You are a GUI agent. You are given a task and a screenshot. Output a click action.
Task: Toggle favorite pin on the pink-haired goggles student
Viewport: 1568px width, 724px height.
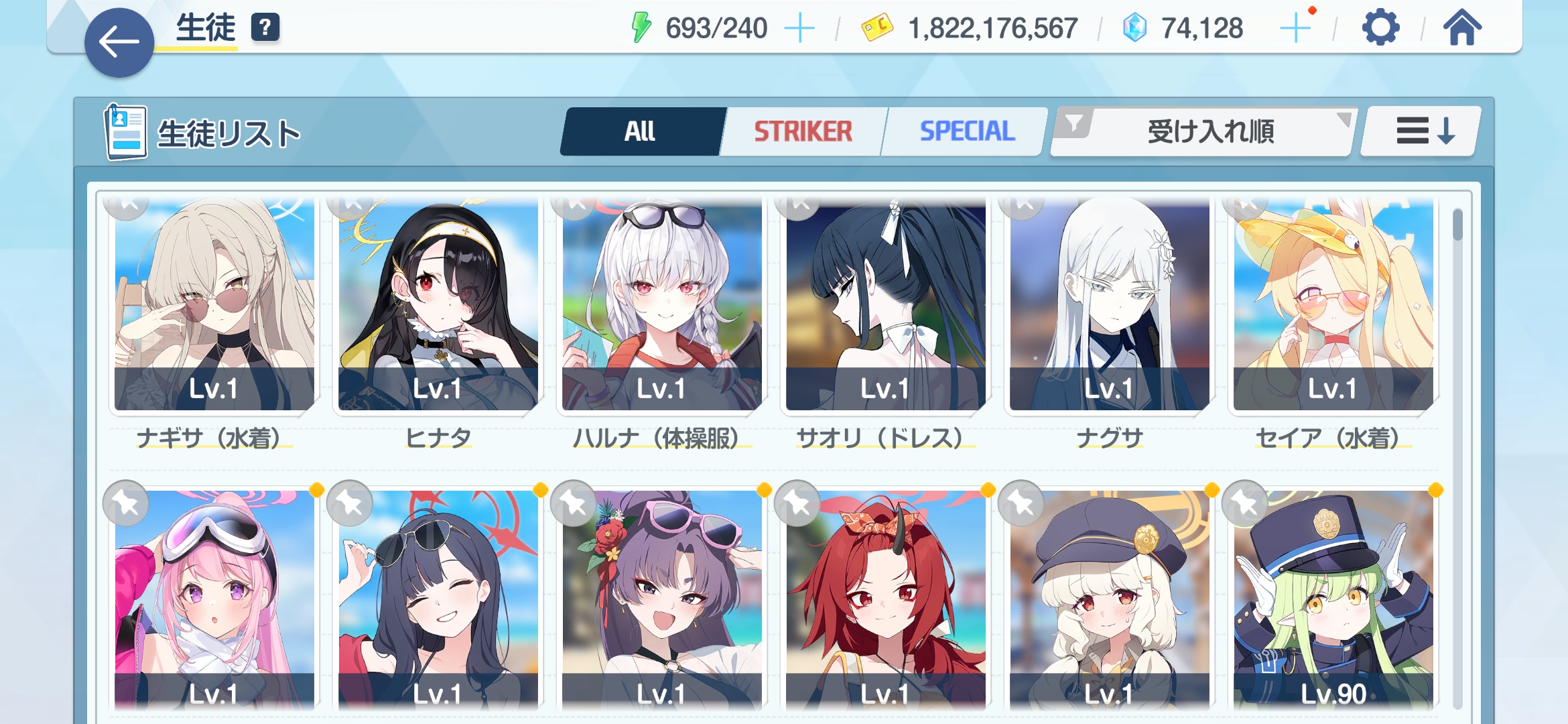[x=126, y=503]
